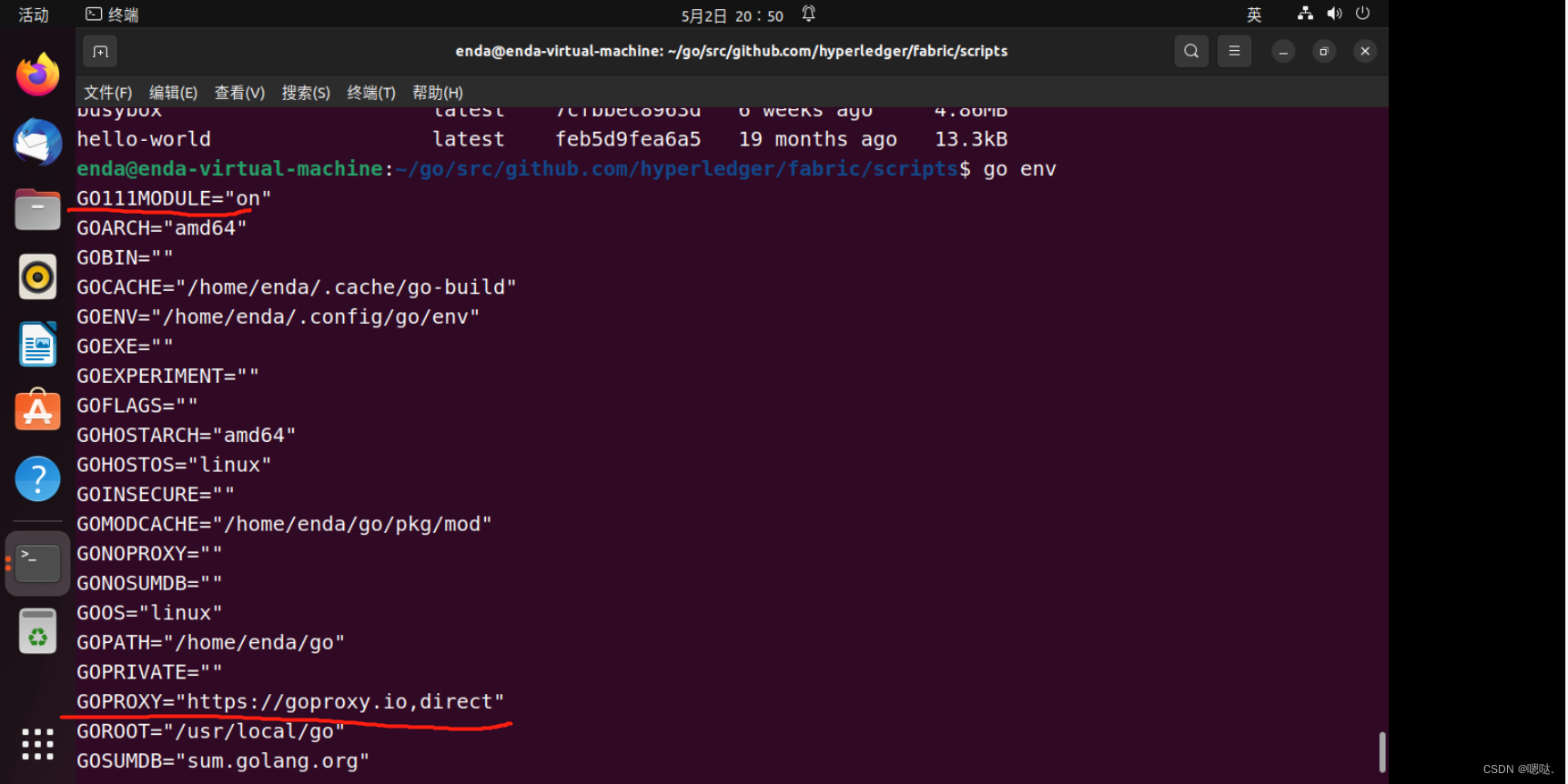Open the 终端 app menu in top bar
1568x784 pixels.
(x=112, y=15)
